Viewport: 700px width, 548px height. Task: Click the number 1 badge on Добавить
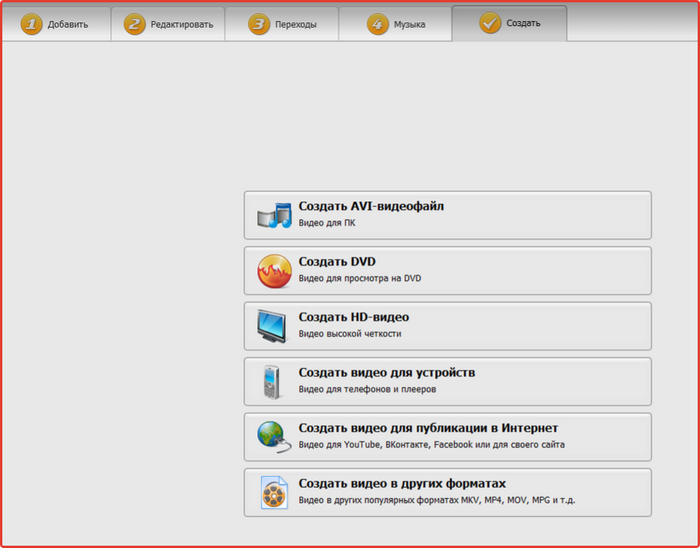[x=31, y=24]
